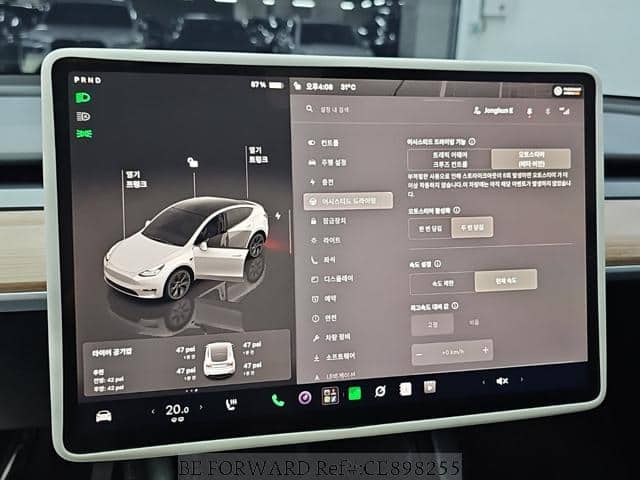Select 한 번 당김 (single pull) activation
Viewport: 640px width, 480px height.
(430, 229)
